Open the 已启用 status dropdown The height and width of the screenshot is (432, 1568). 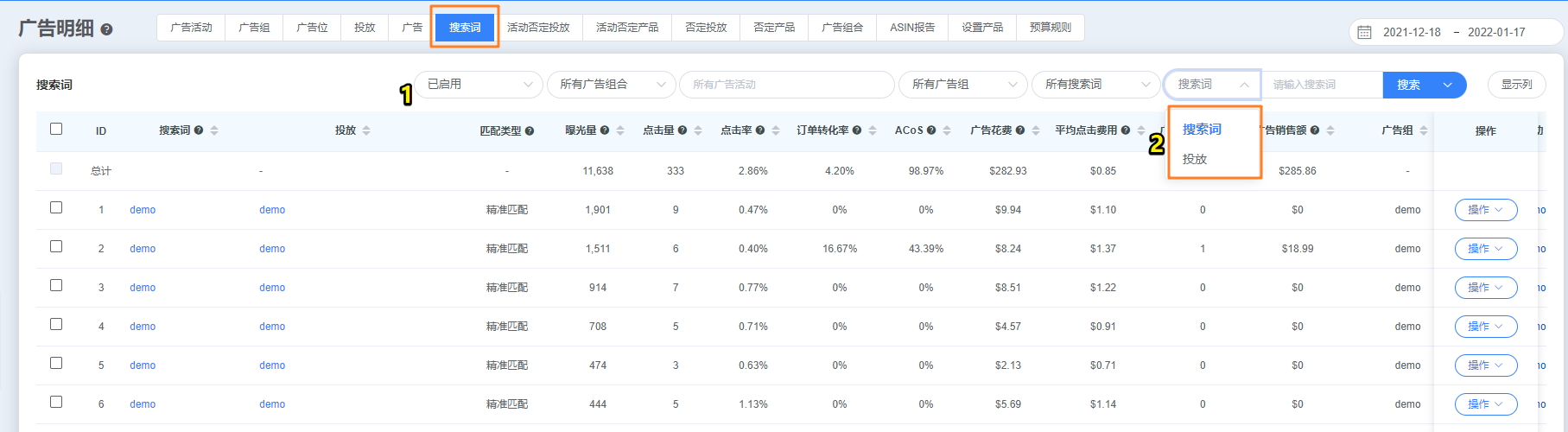coord(479,85)
